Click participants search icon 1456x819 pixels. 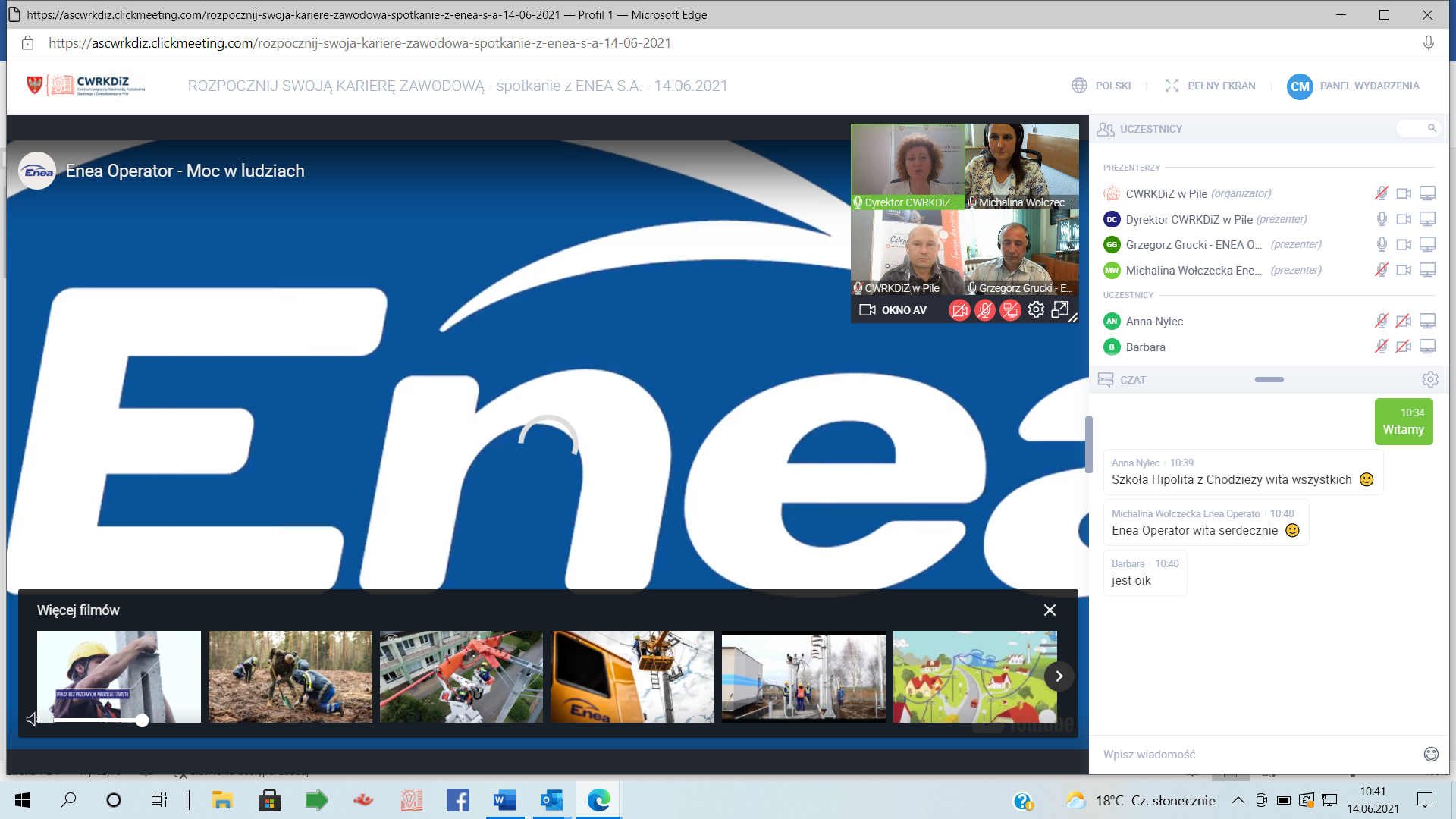[1432, 128]
